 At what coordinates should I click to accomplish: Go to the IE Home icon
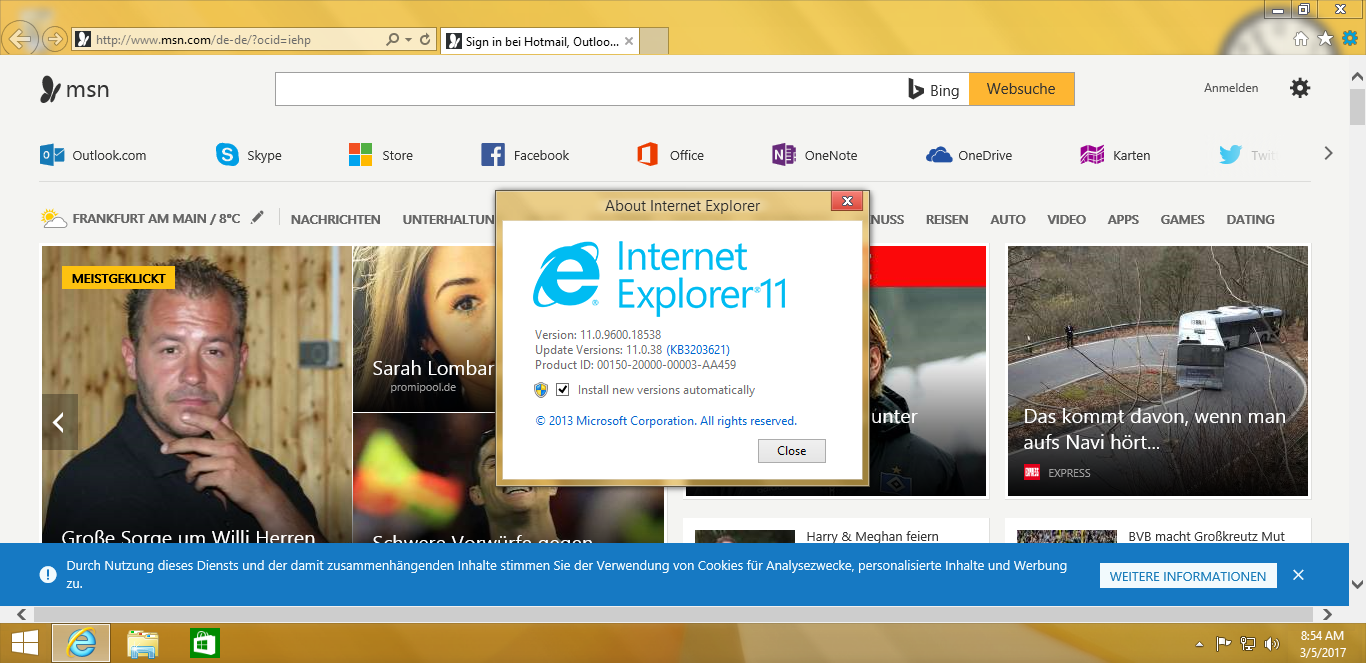tap(1301, 39)
